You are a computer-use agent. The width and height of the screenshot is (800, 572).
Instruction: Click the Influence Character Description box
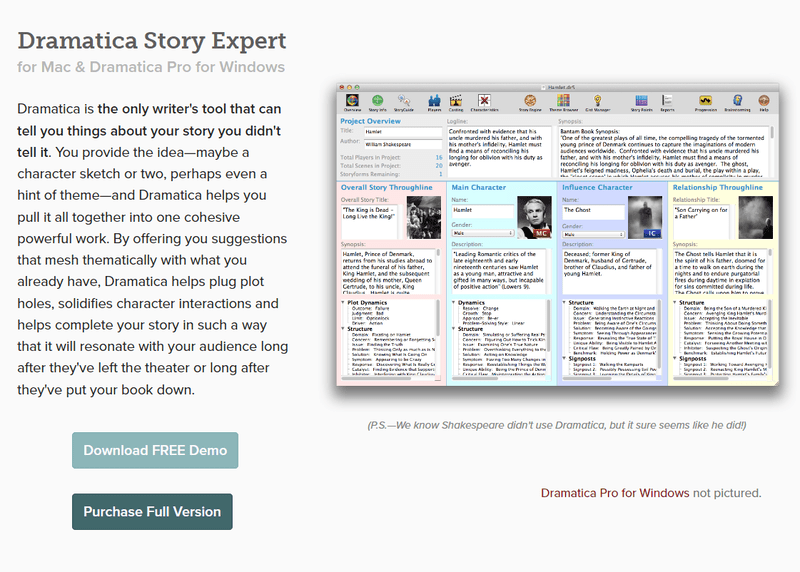pos(609,270)
